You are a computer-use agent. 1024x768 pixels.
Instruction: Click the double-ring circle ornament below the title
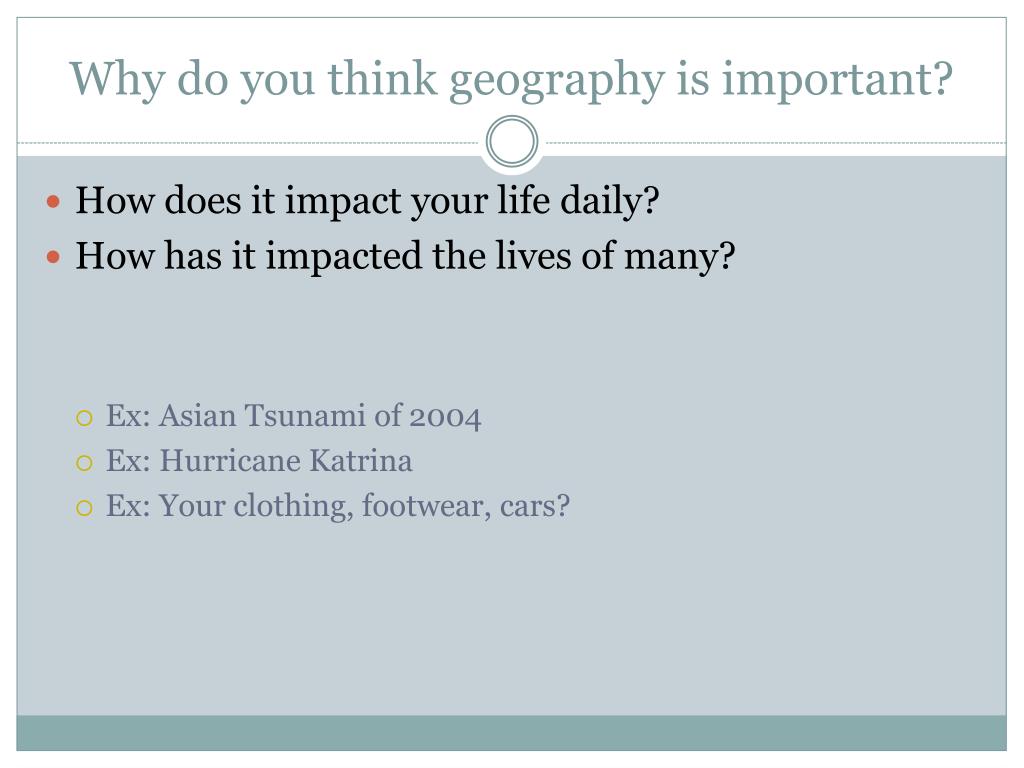[x=512, y=141]
